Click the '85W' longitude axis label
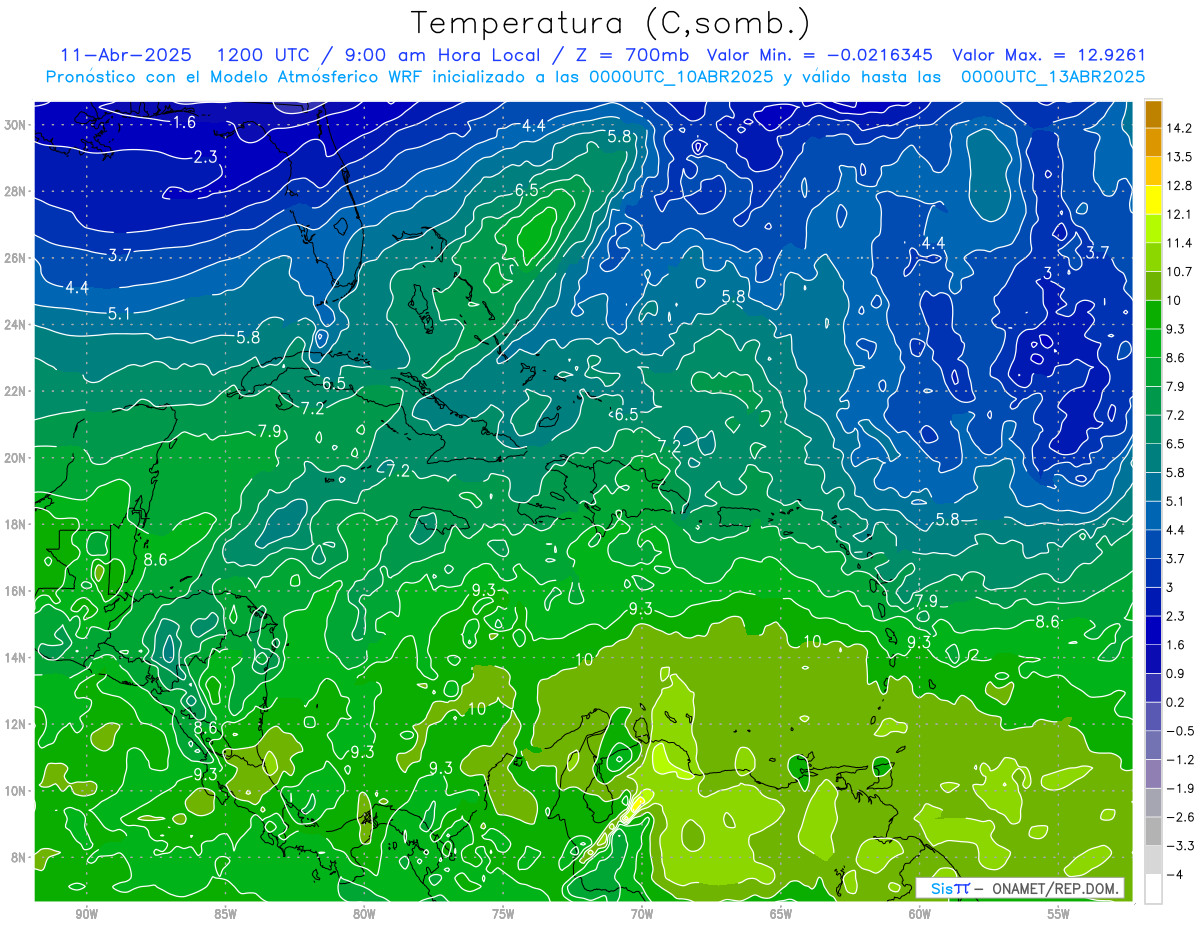Image resolution: width=1200 pixels, height=927 pixels. (225, 913)
